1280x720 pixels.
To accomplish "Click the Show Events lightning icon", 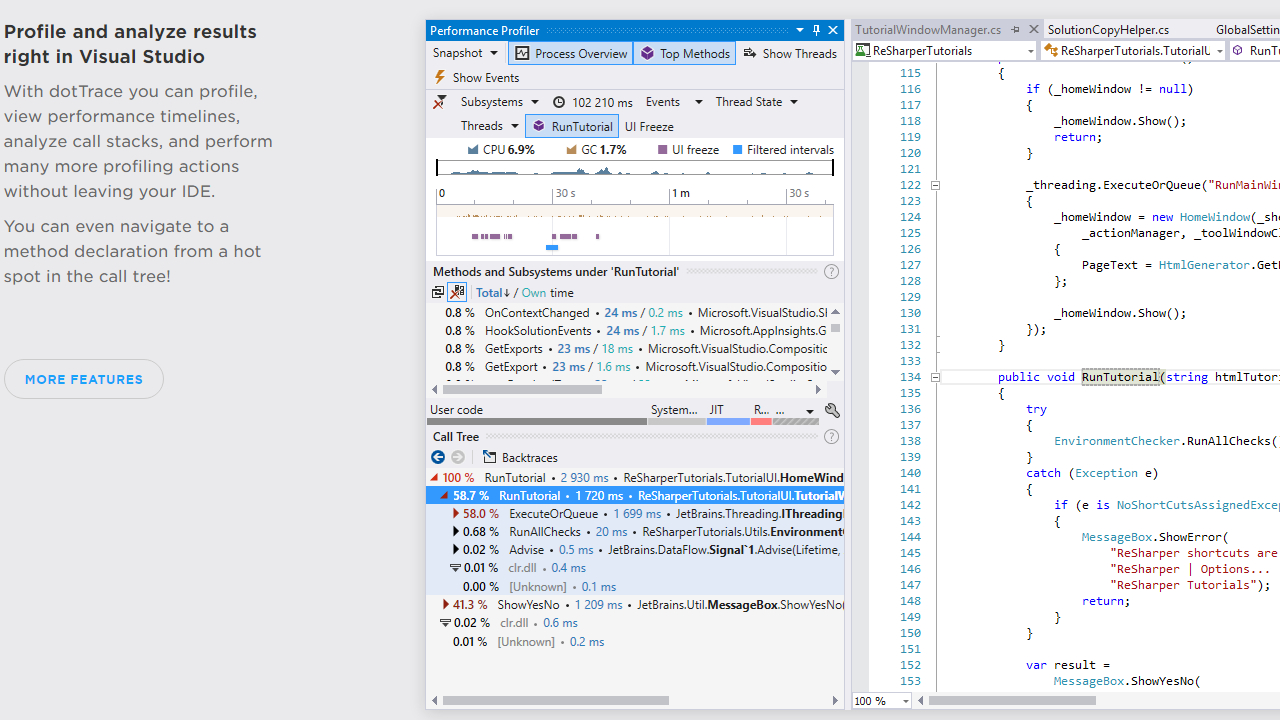I will pos(439,78).
